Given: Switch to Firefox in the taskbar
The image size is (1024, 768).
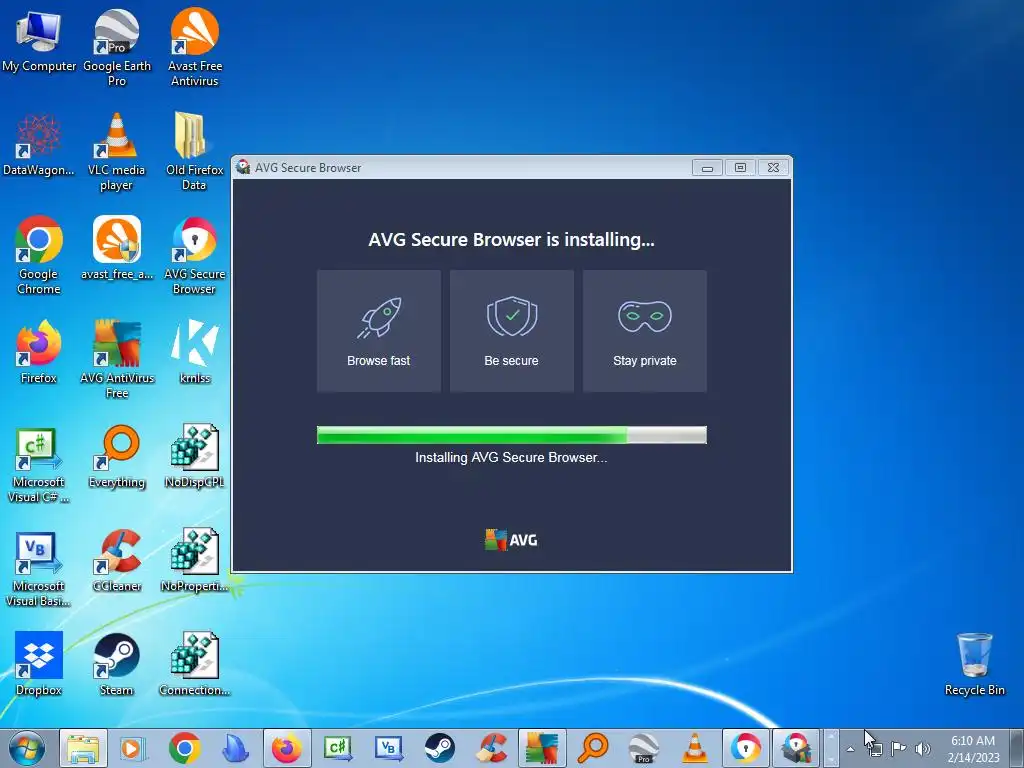Looking at the screenshot, I should [x=287, y=748].
